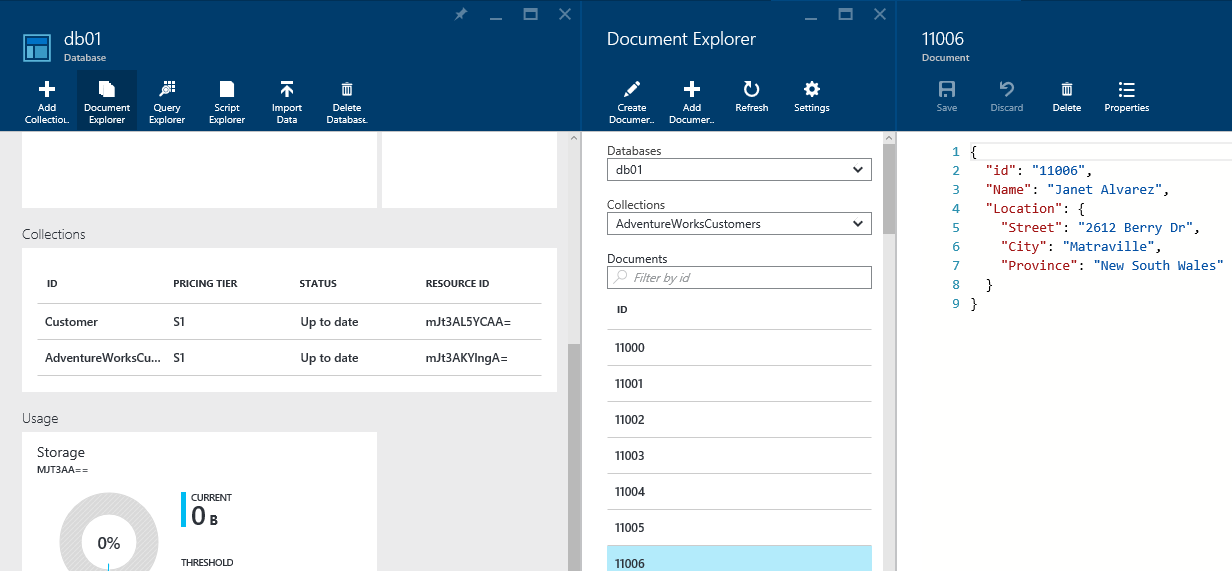Click the ID column header in Documents
The image size is (1232, 571).
(x=622, y=310)
